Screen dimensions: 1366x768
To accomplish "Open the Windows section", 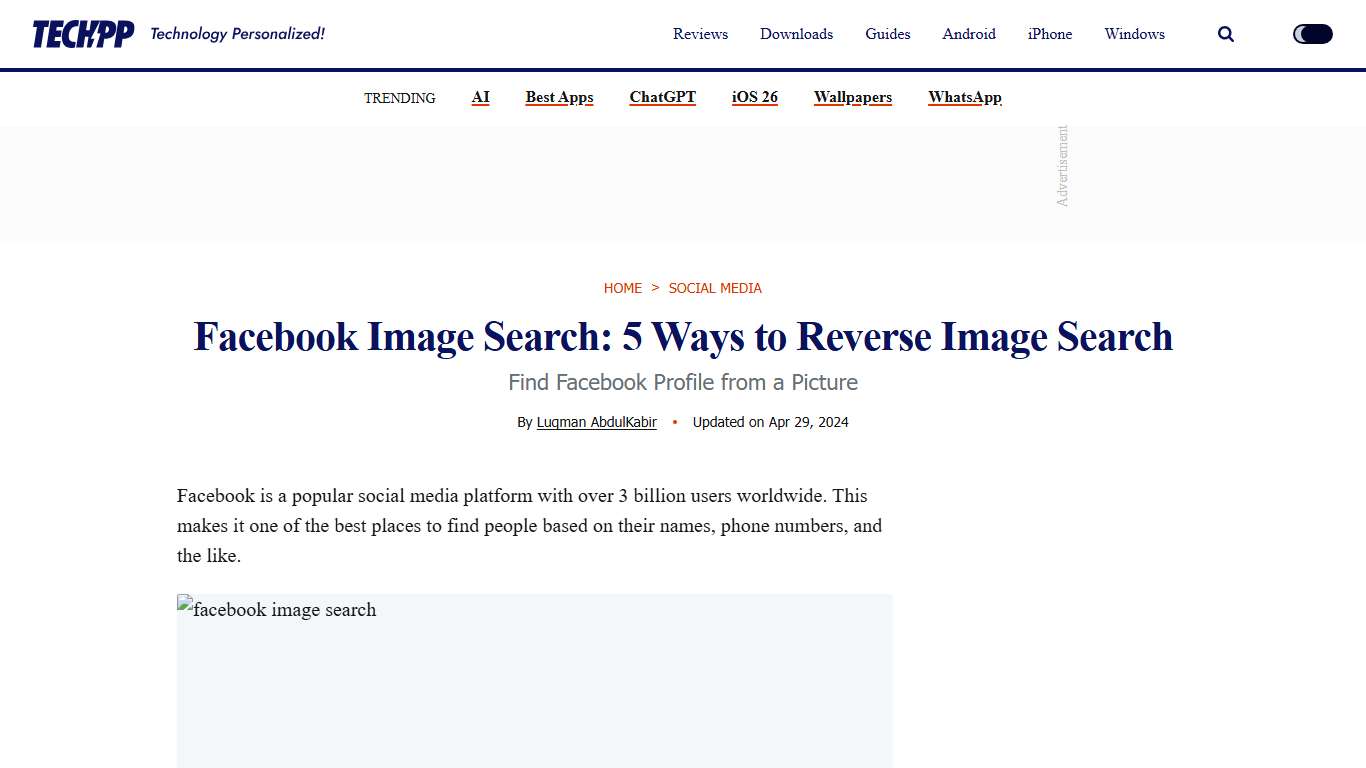I will [1134, 33].
